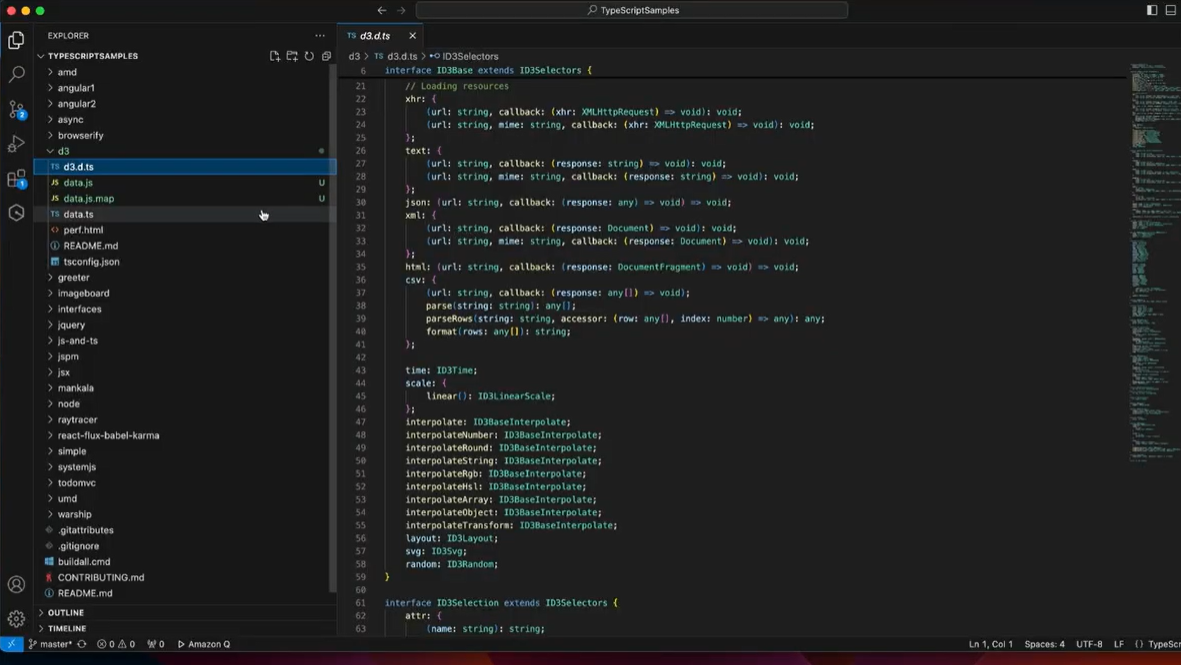The height and width of the screenshot is (665, 1181).
Task: Open the Run and Debug view
Action: click(16, 144)
